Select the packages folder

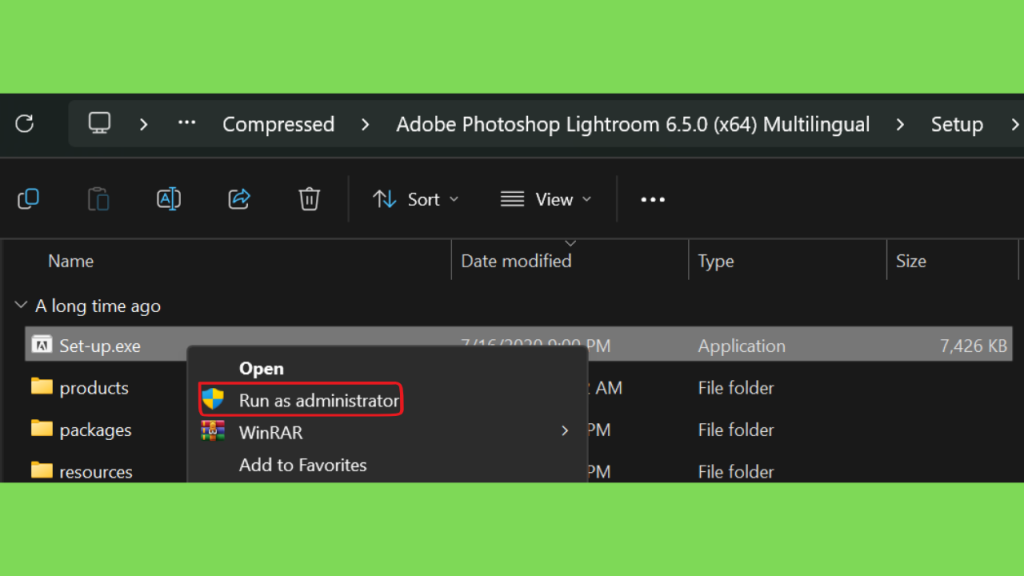point(95,430)
